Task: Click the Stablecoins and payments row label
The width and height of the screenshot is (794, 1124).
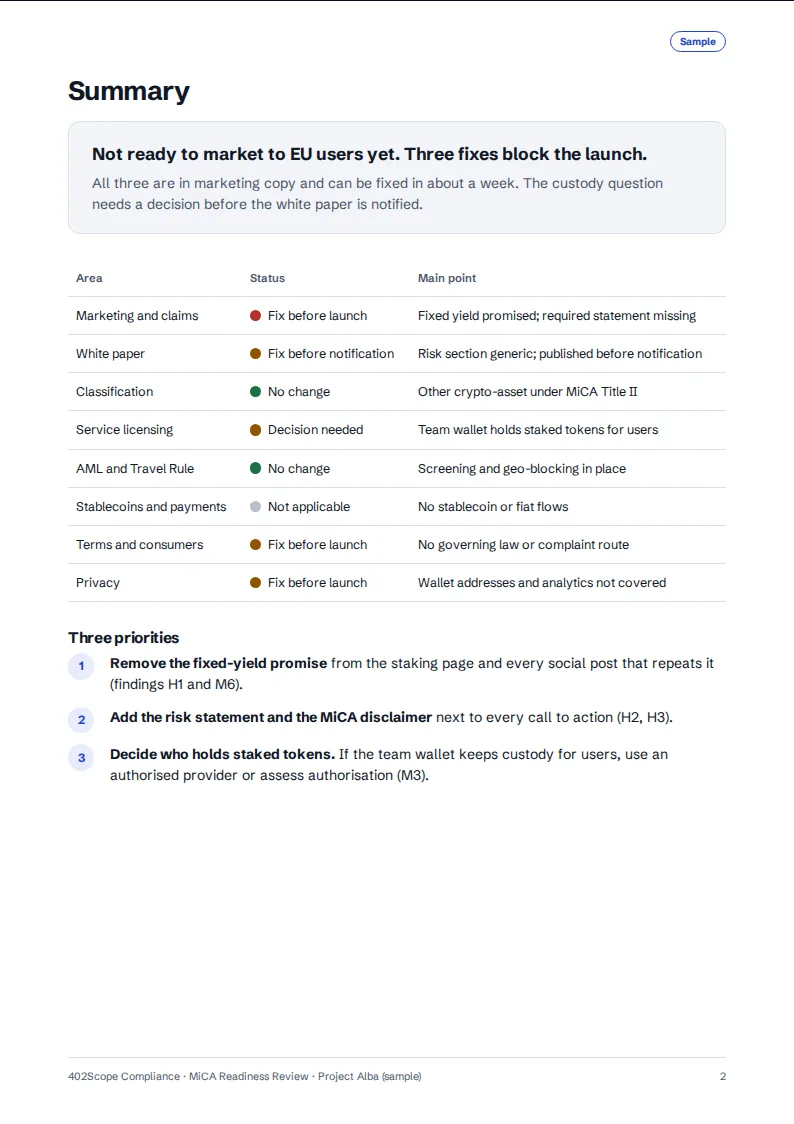Action: (x=151, y=506)
